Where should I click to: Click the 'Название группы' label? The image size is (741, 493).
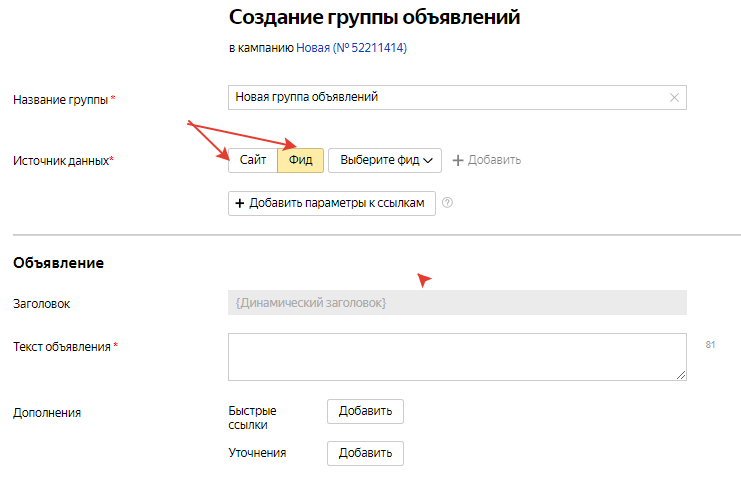(60, 99)
